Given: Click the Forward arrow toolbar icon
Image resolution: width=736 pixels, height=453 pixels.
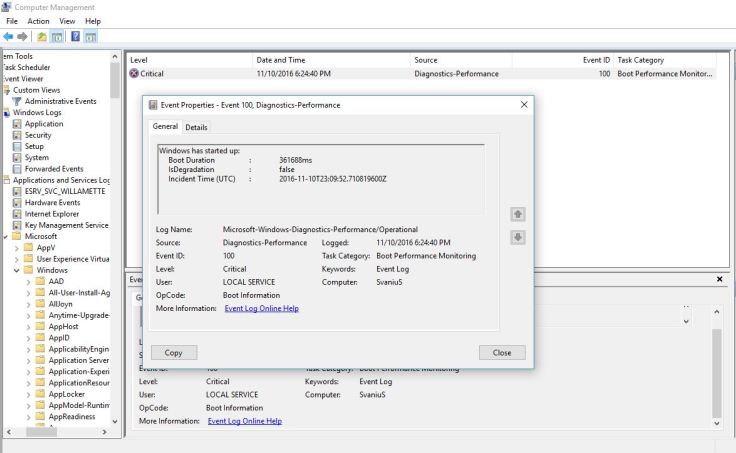Looking at the screenshot, I should point(22,37).
